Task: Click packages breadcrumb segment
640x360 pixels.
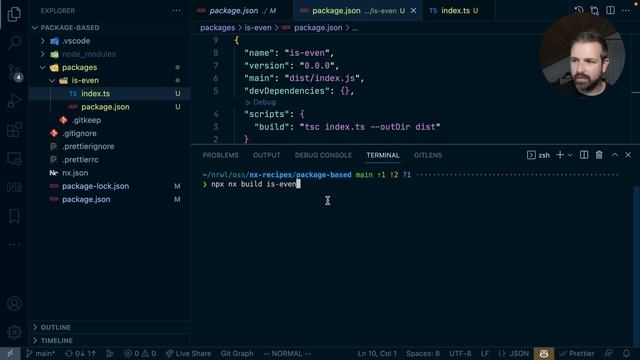Action: (x=218, y=28)
